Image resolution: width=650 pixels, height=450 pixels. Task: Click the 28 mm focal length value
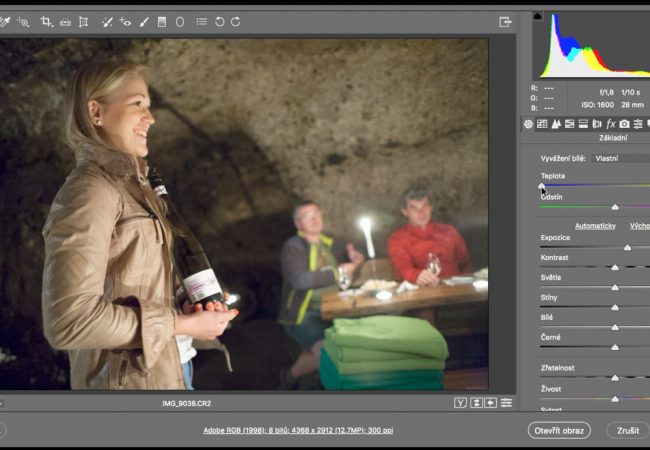coord(633,105)
